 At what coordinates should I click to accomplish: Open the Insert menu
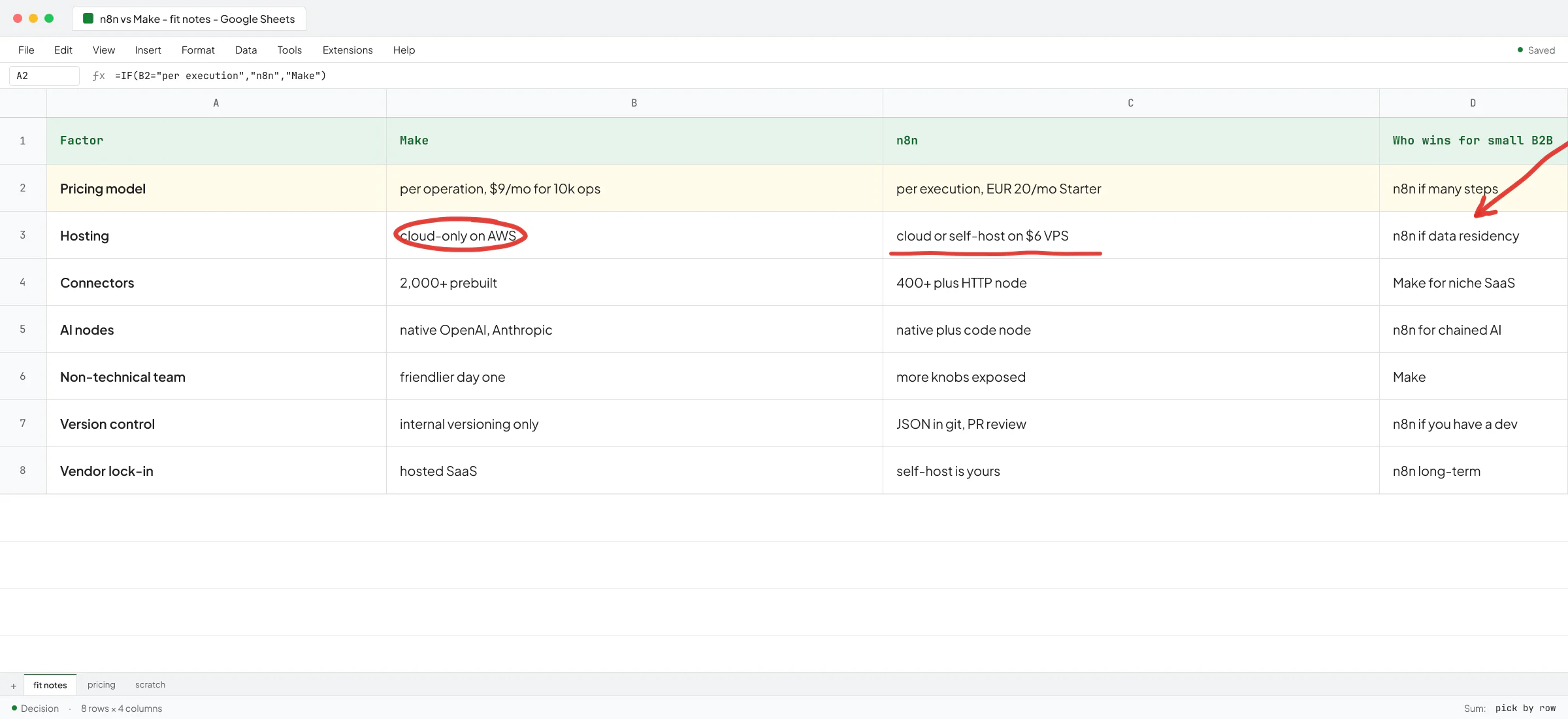click(148, 50)
